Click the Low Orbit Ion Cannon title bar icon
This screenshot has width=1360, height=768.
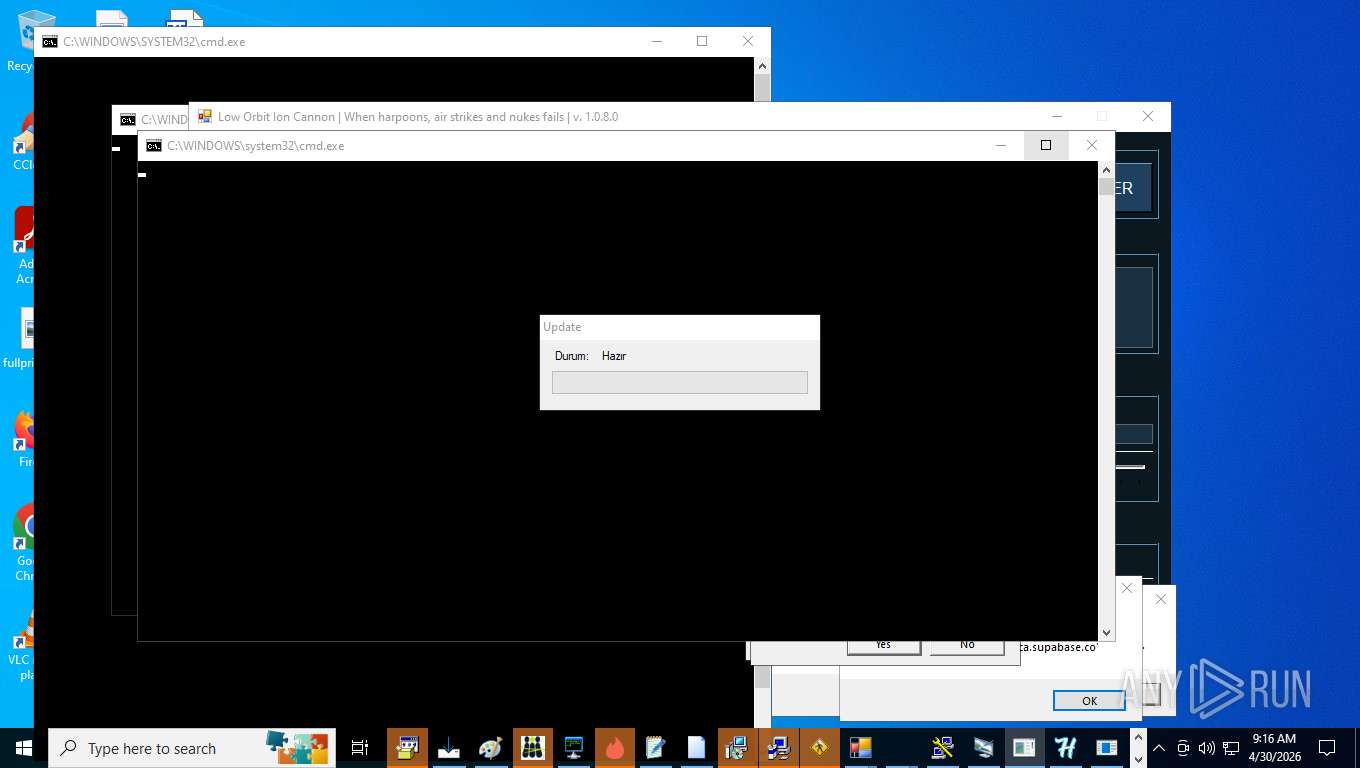tap(205, 116)
